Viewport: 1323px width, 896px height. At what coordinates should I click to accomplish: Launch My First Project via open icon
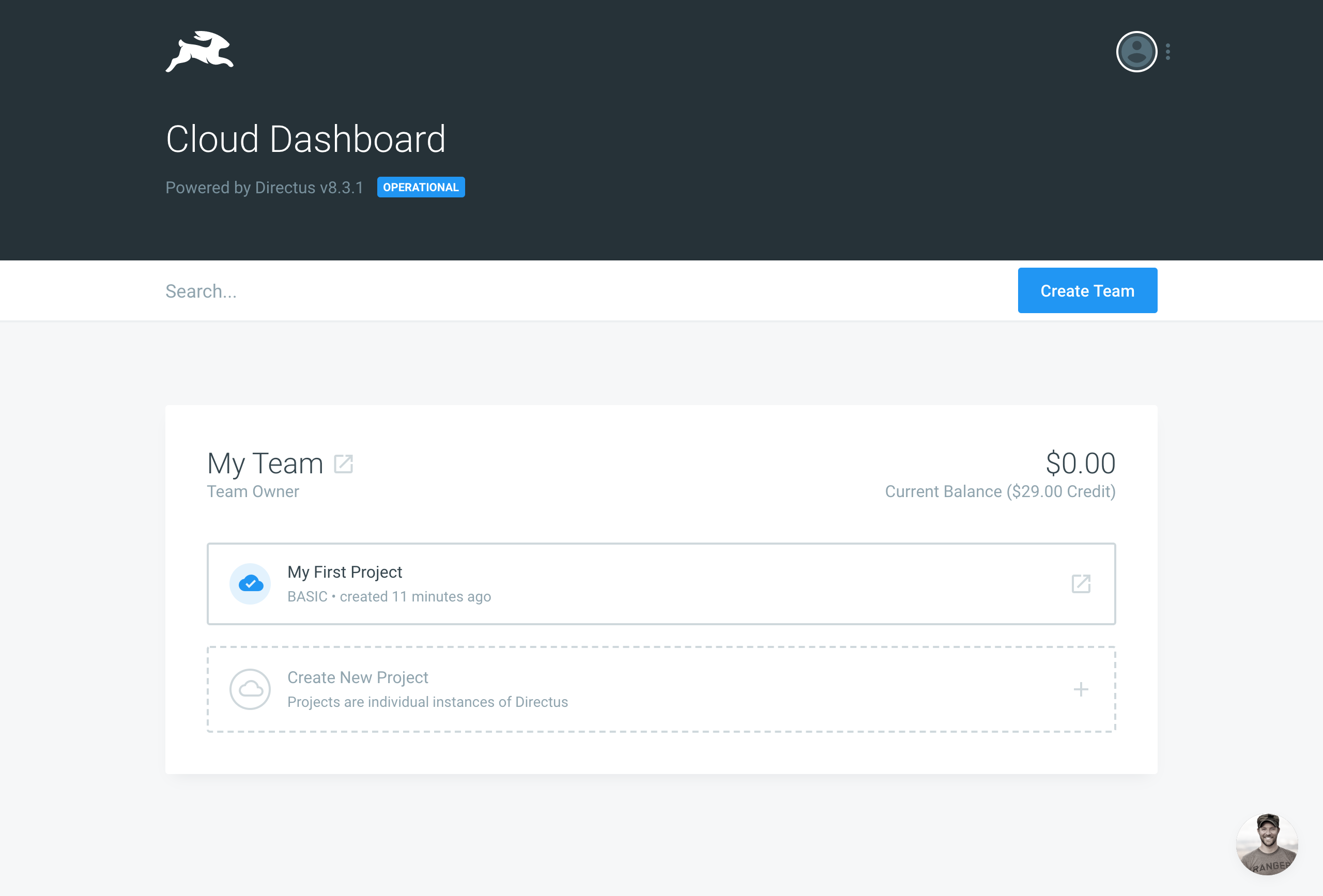click(x=1081, y=583)
